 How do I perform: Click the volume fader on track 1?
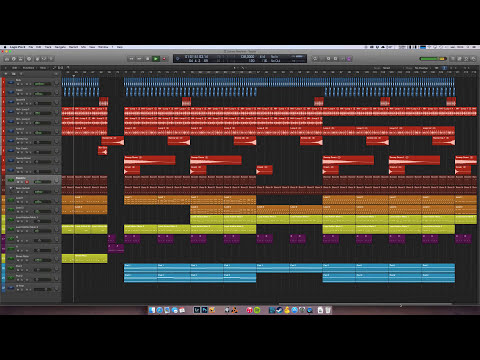[x=43, y=84]
